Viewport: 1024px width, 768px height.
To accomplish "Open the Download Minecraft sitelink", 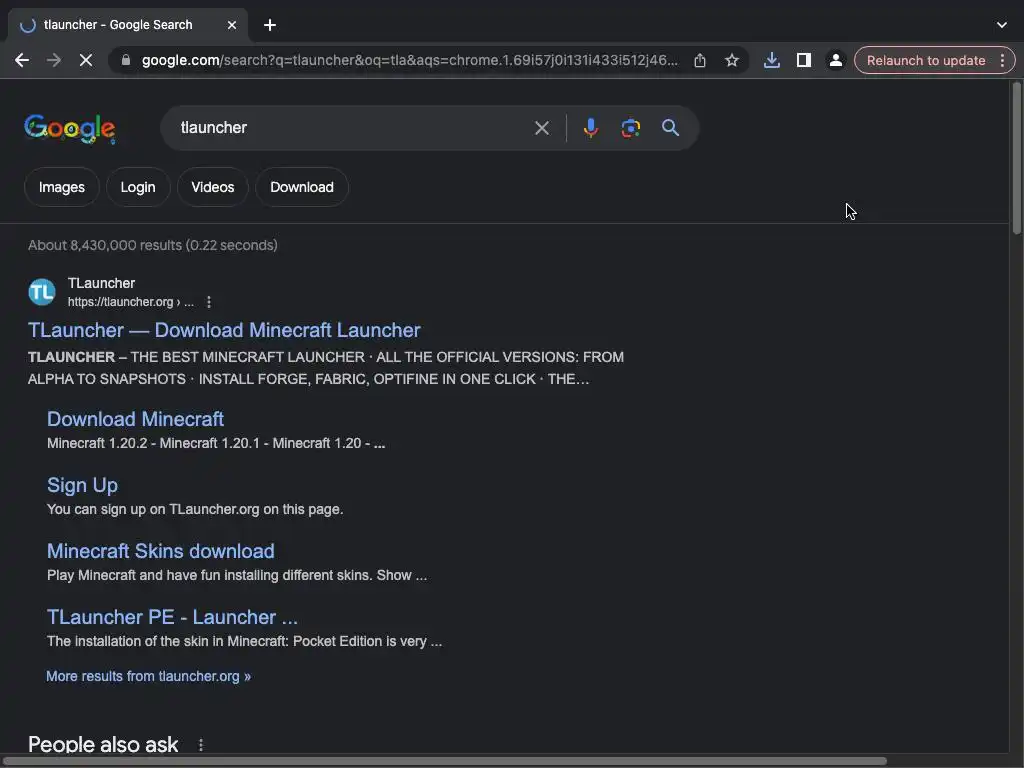I will (135, 419).
